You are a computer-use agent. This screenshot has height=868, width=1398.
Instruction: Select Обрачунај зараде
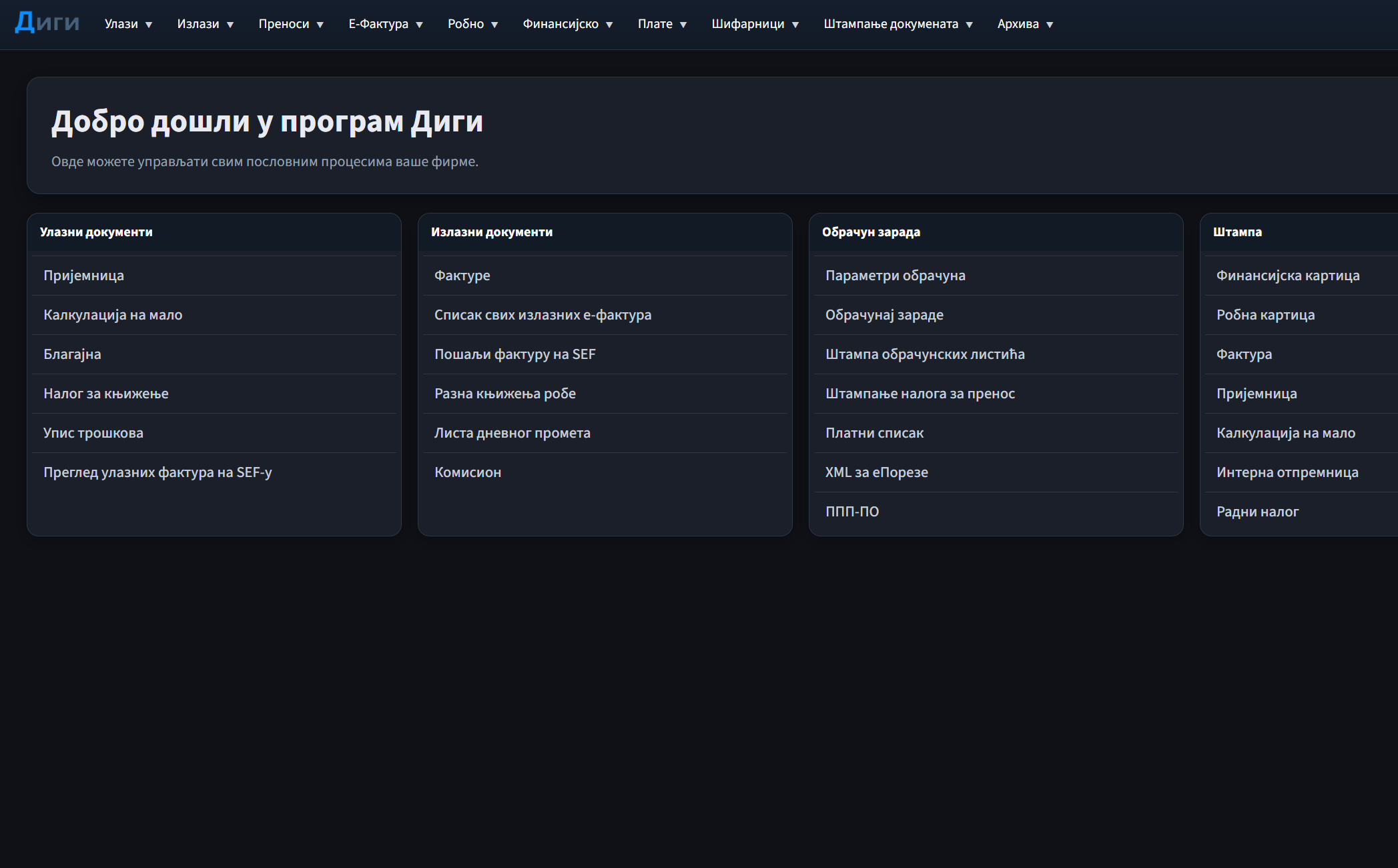coord(996,315)
